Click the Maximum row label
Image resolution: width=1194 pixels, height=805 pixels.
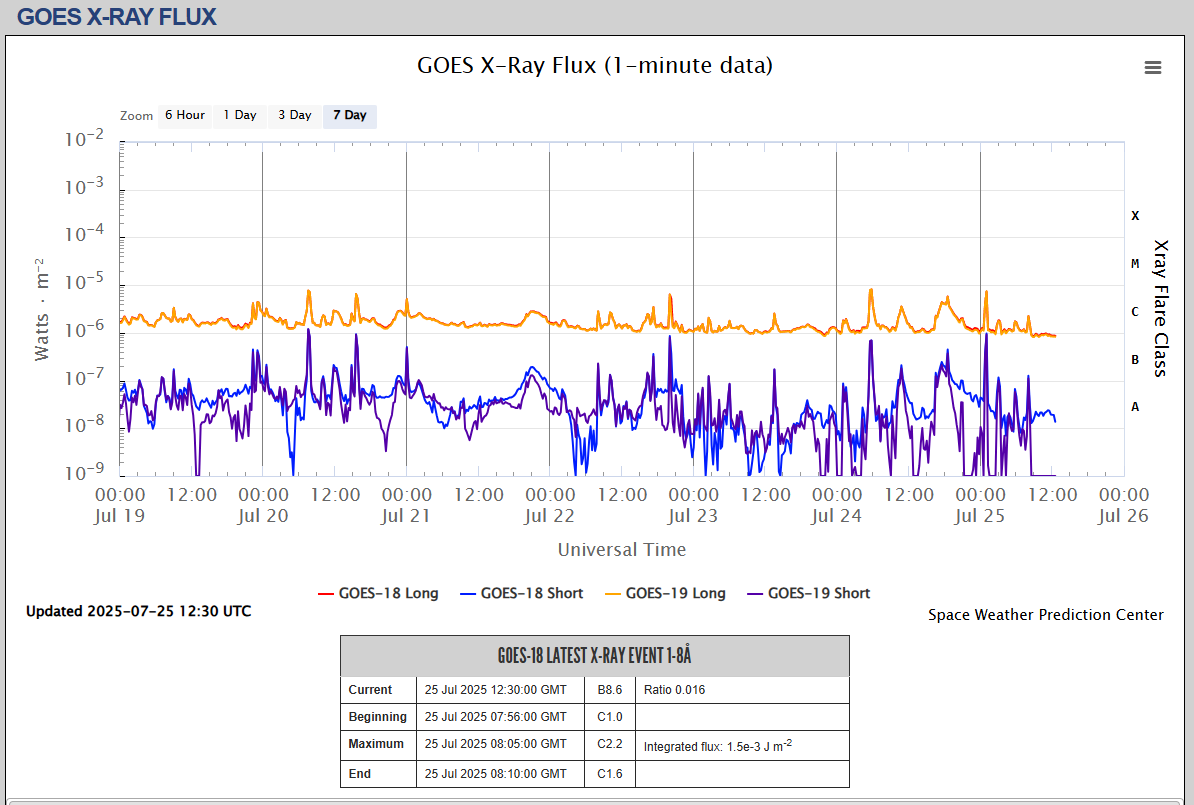[375, 744]
